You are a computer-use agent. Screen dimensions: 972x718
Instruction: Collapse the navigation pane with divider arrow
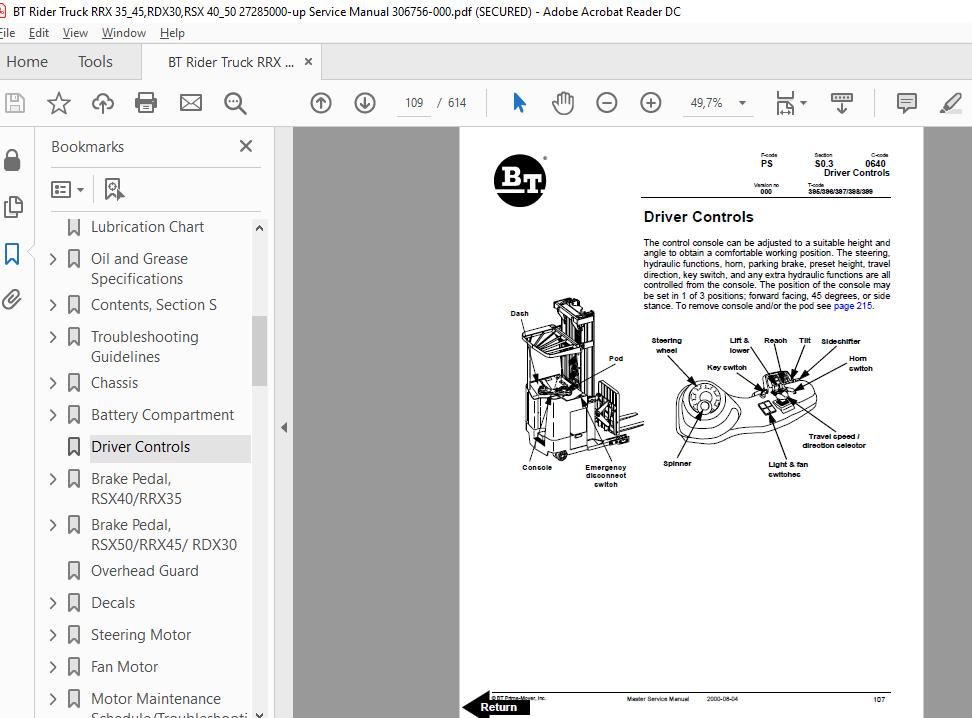(284, 427)
